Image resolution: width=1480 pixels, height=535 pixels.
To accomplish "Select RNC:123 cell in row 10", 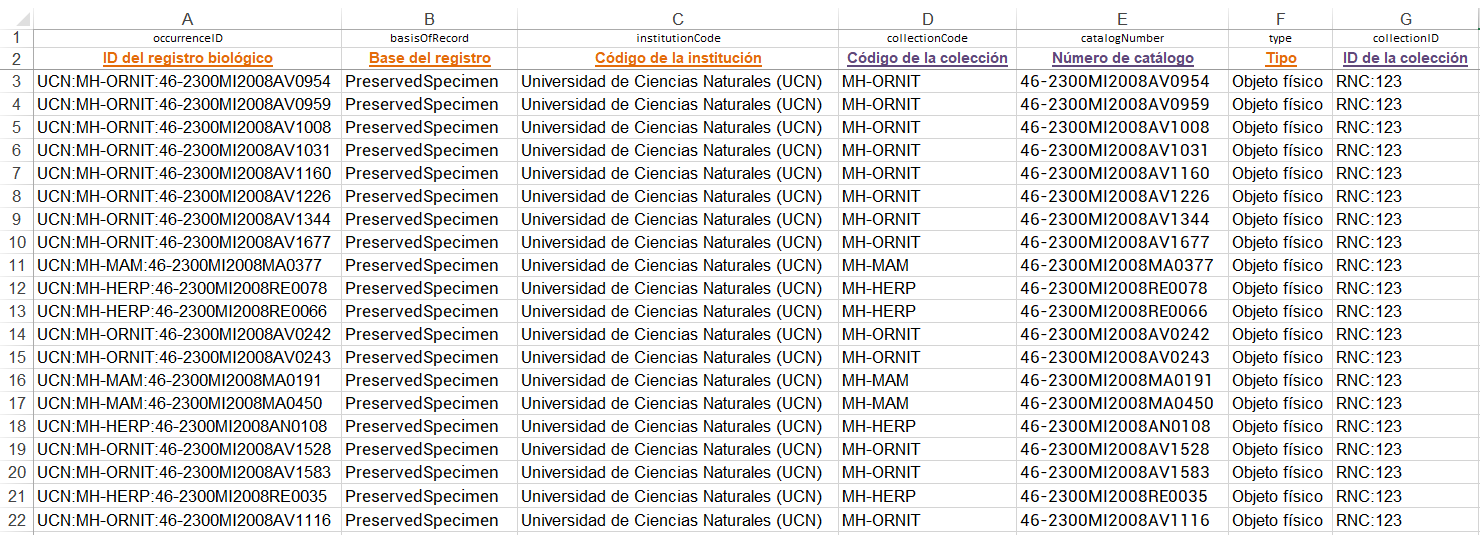I will pos(1406,242).
